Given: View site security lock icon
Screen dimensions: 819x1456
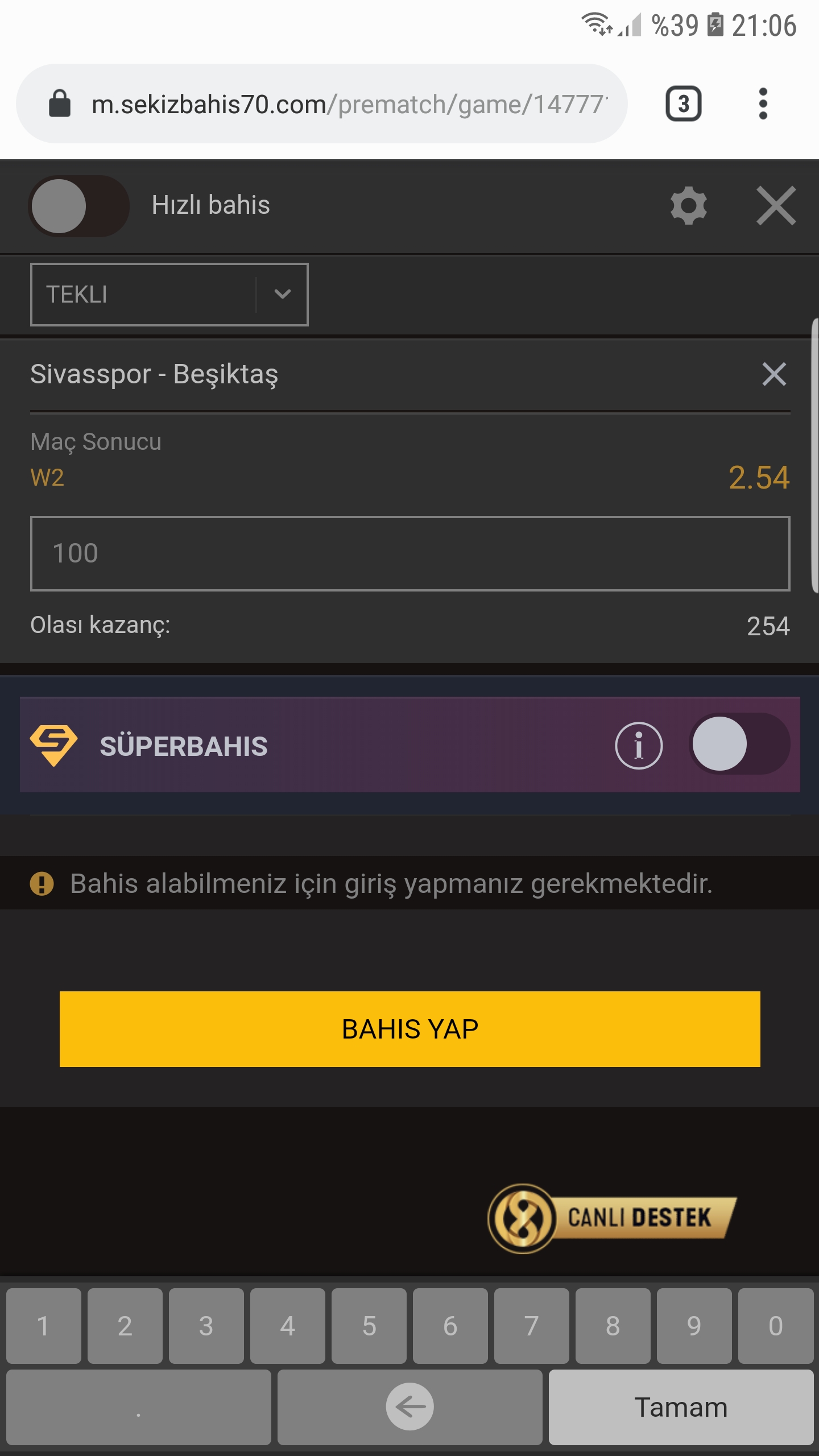Looking at the screenshot, I should [60, 104].
